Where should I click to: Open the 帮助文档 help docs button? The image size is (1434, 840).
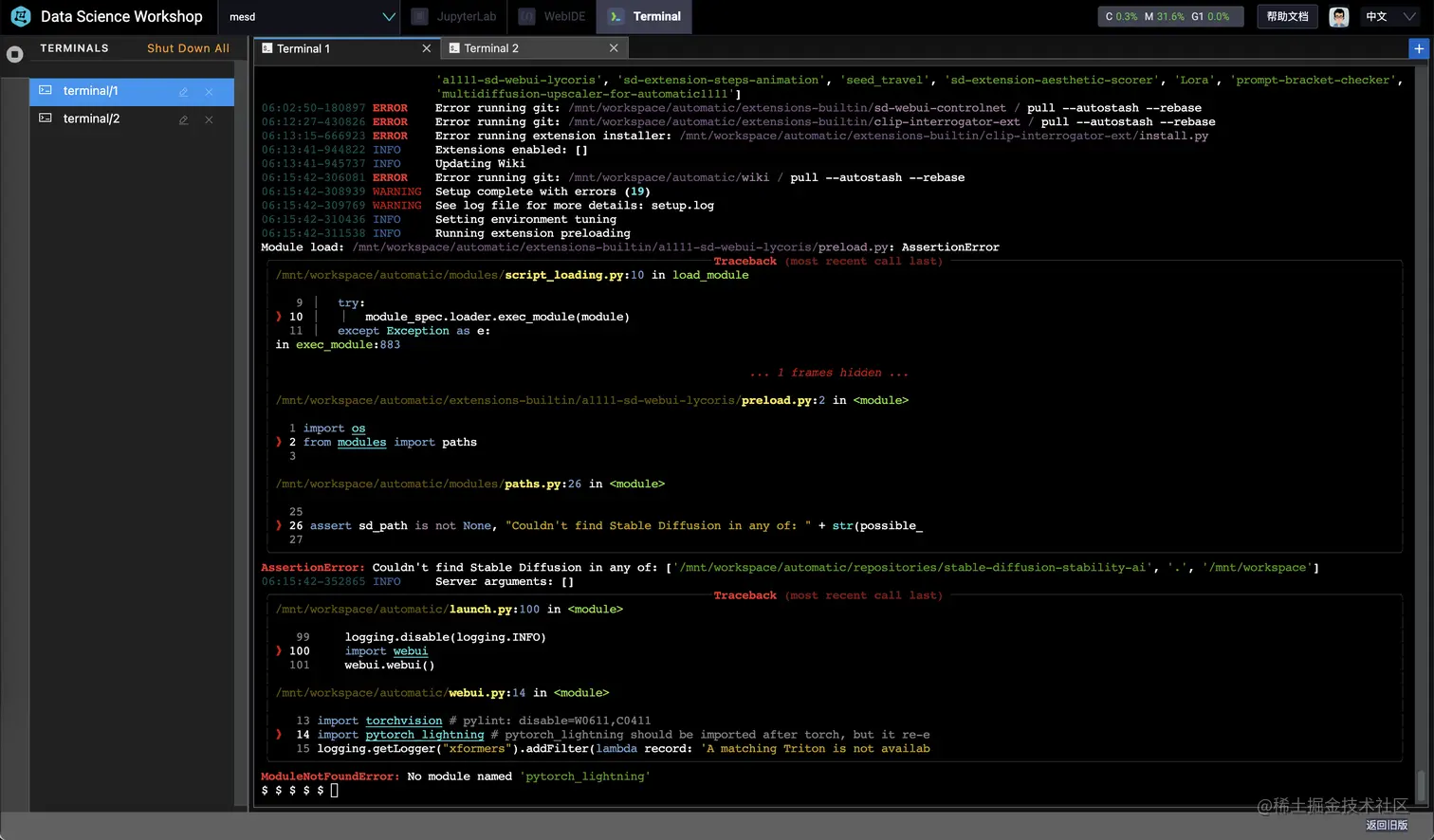click(1287, 16)
